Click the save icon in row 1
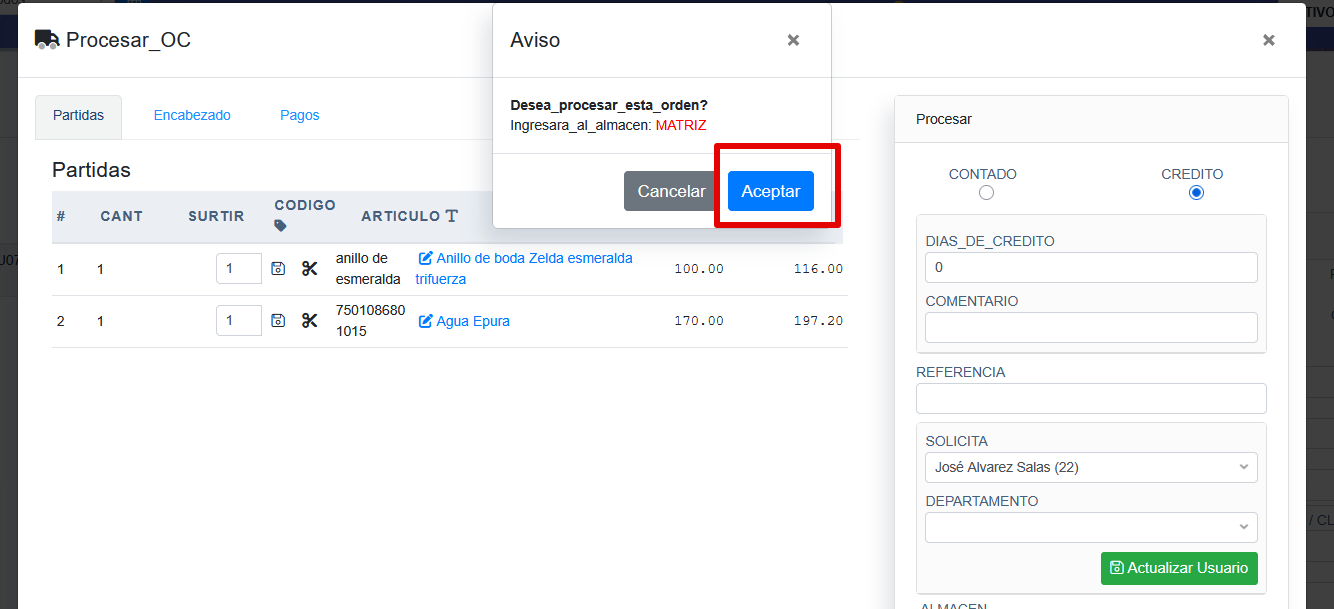Image resolution: width=1334 pixels, height=609 pixels. pyautogui.click(x=278, y=268)
